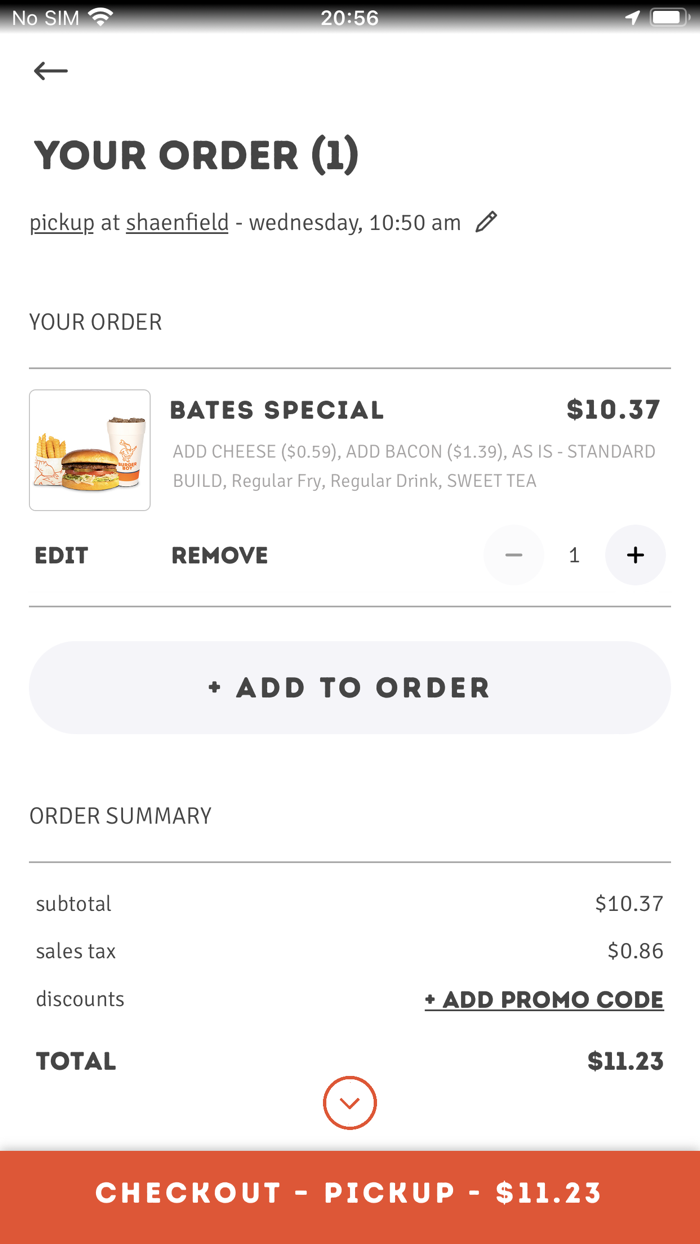700x1244 pixels.
Task: Tap the quantity count between stepper buttons
Action: [574, 555]
